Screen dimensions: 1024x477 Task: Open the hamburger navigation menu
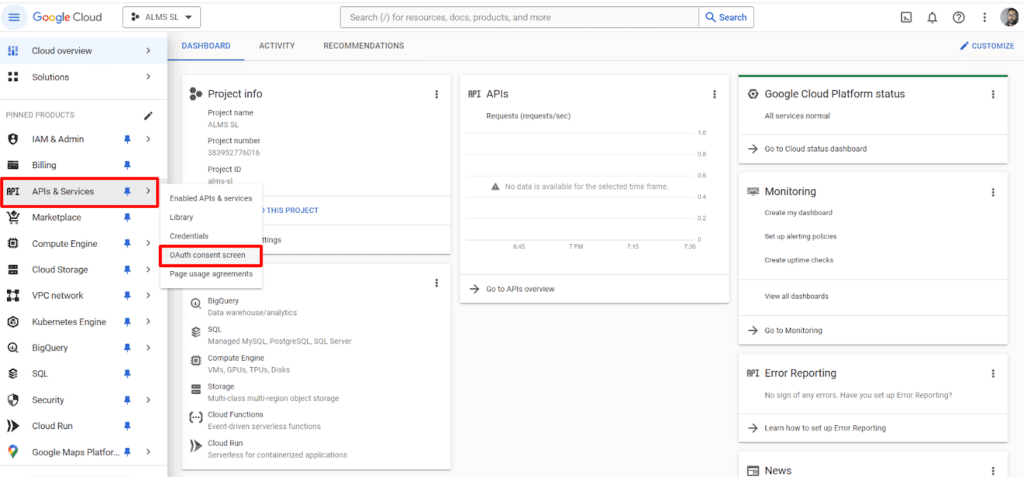tap(14, 18)
